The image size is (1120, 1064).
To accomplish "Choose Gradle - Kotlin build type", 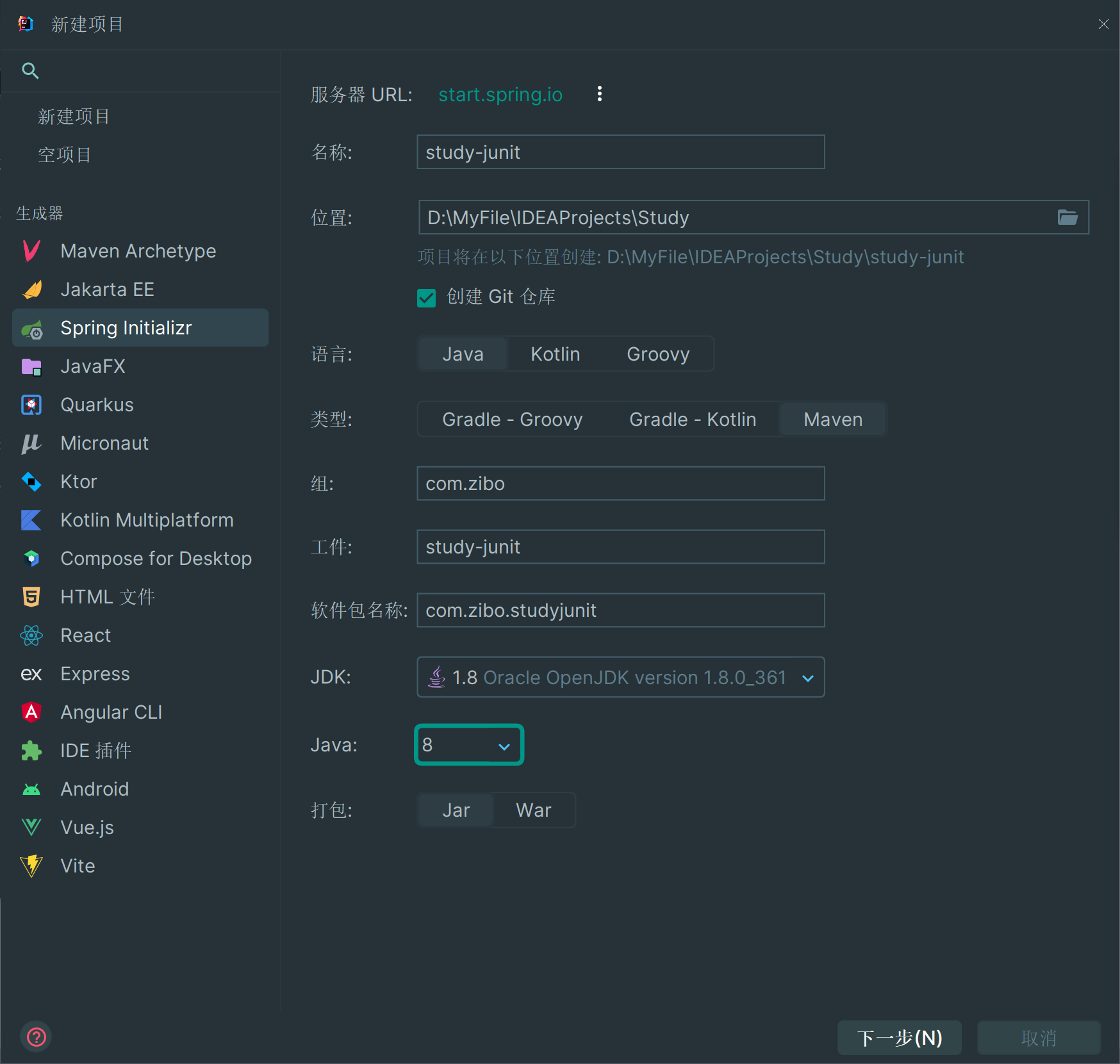I will click(x=693, y=420).
